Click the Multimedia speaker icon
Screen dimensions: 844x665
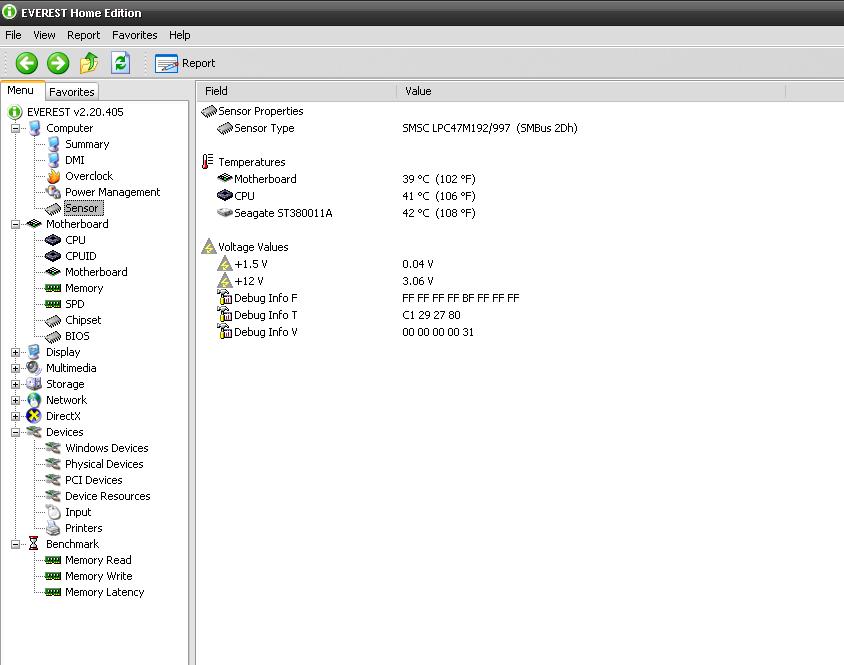(x=34, y=368)
